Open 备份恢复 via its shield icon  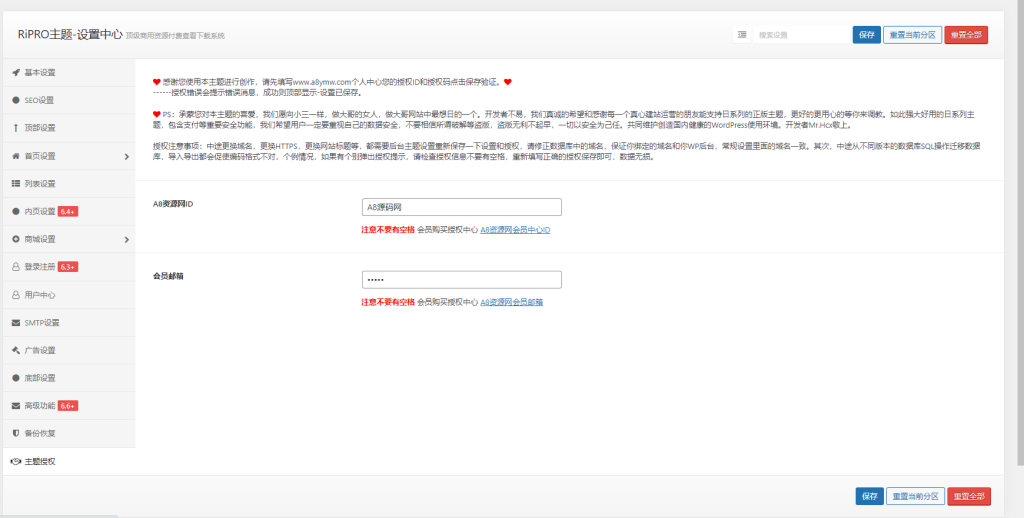[x=16, y=433]
